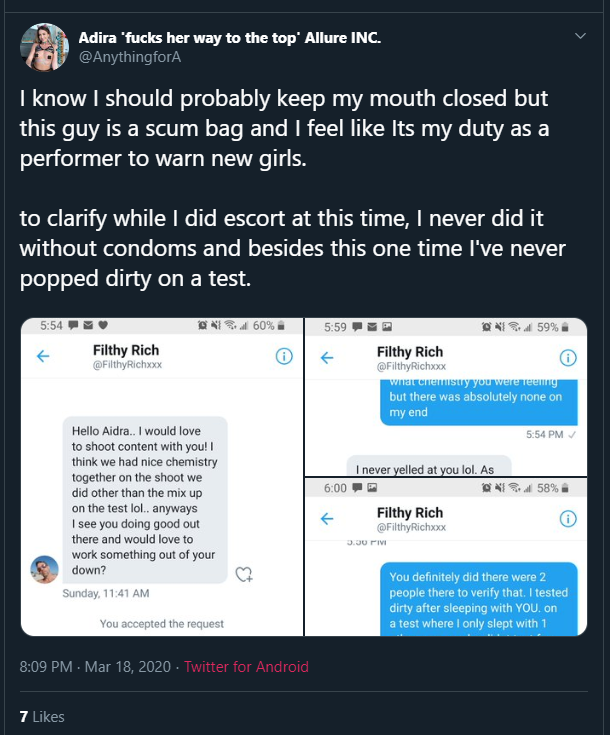Open the tweet options chevron menu

tap(580, 37)
